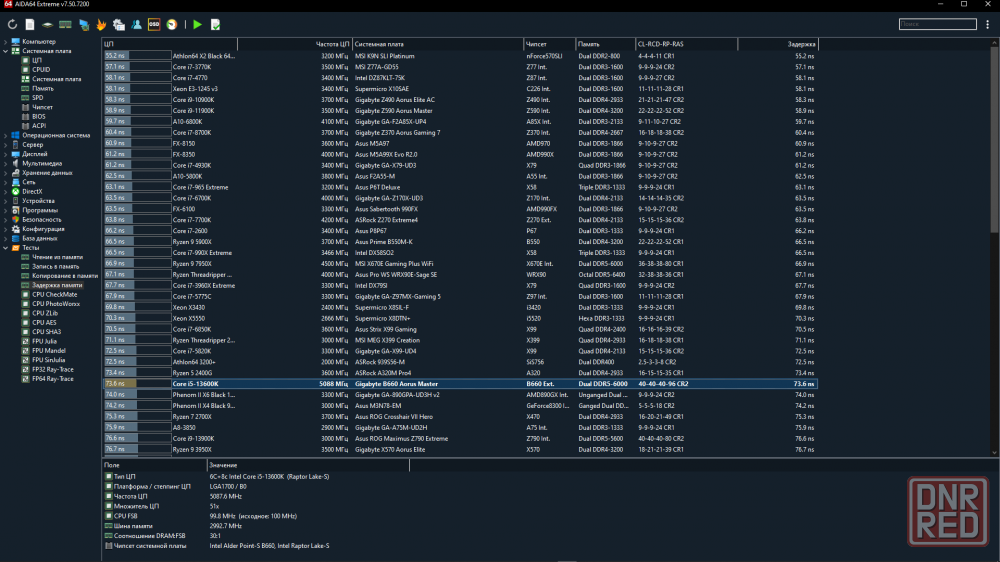Image resolution: width=1000 pixels, height=562 pixels.
Task: Open the Запись в память test
Action: pyautogui.click(x=55, y=267)
